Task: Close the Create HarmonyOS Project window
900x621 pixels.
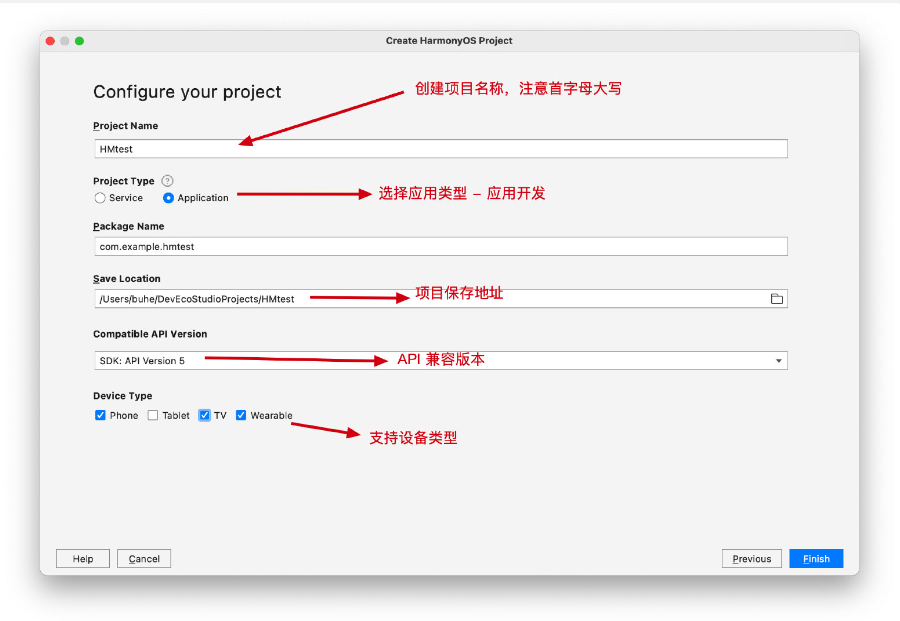Action: pyautogui.click(x=51, y=41)
